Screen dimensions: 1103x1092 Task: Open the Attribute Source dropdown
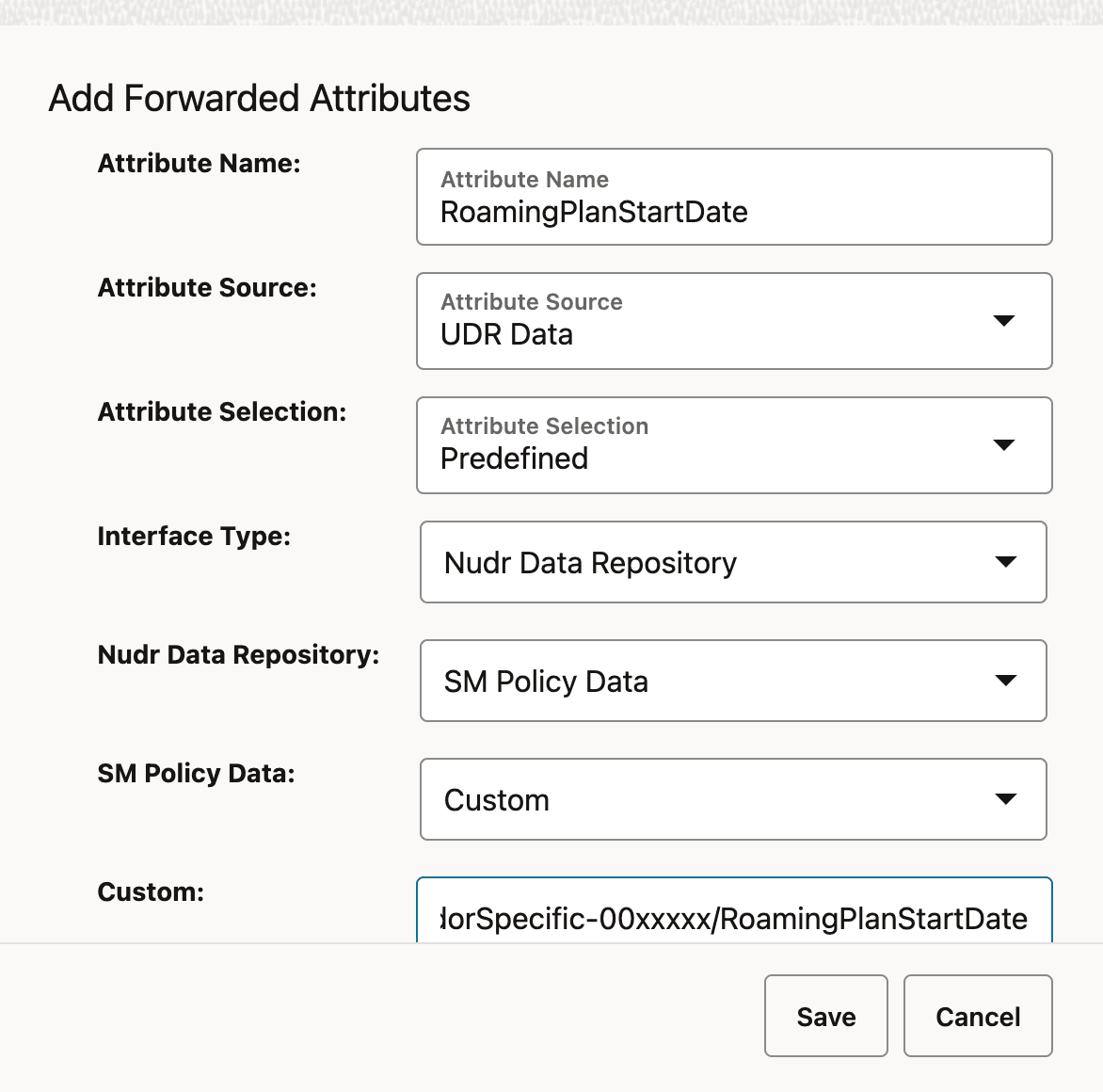pos(734,321)
